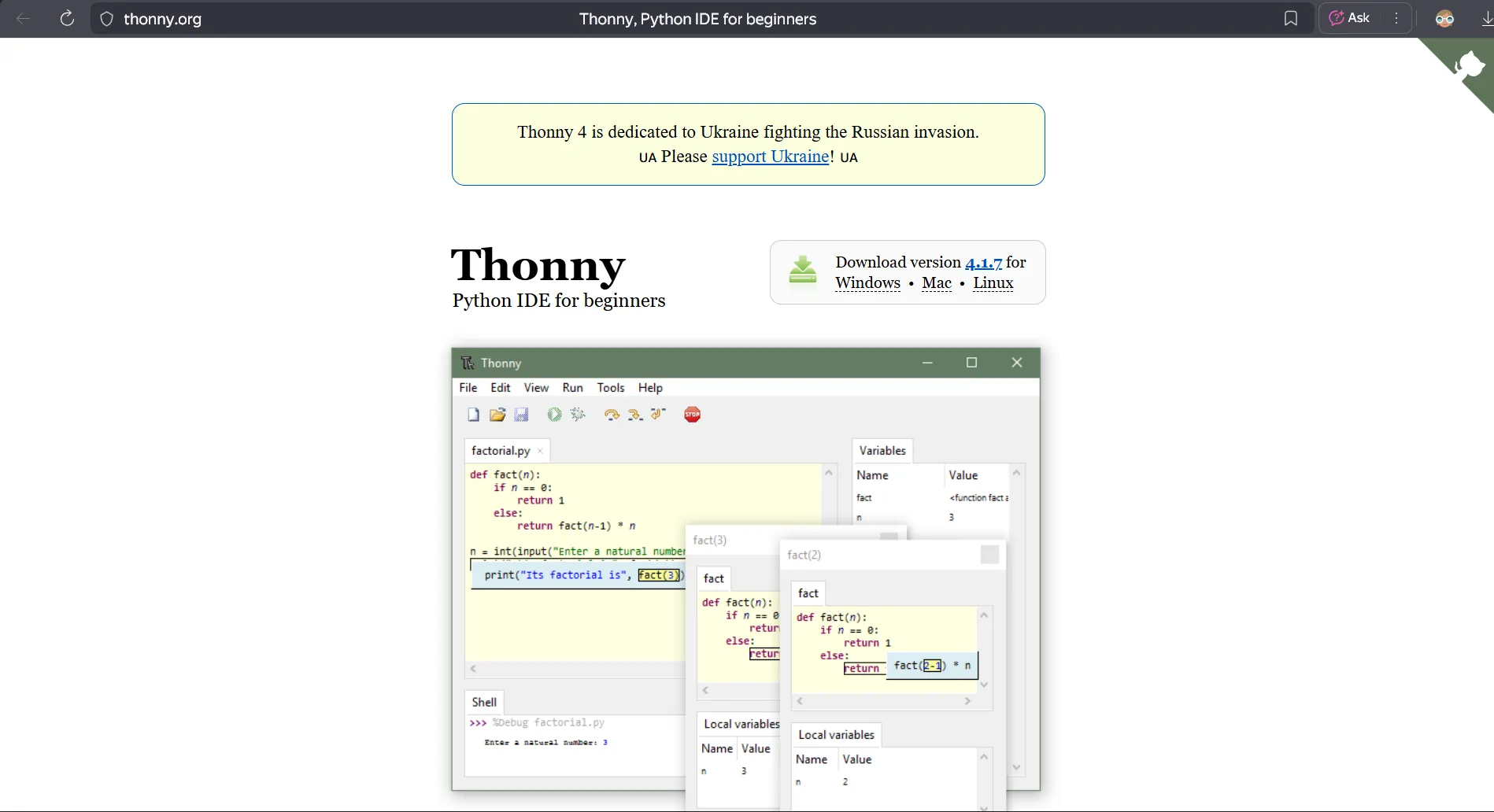Click the '%Debug factorial.py' shell line
Image resolution: width=1494 pixels, height=812 pixels.
tap(549, 722)
